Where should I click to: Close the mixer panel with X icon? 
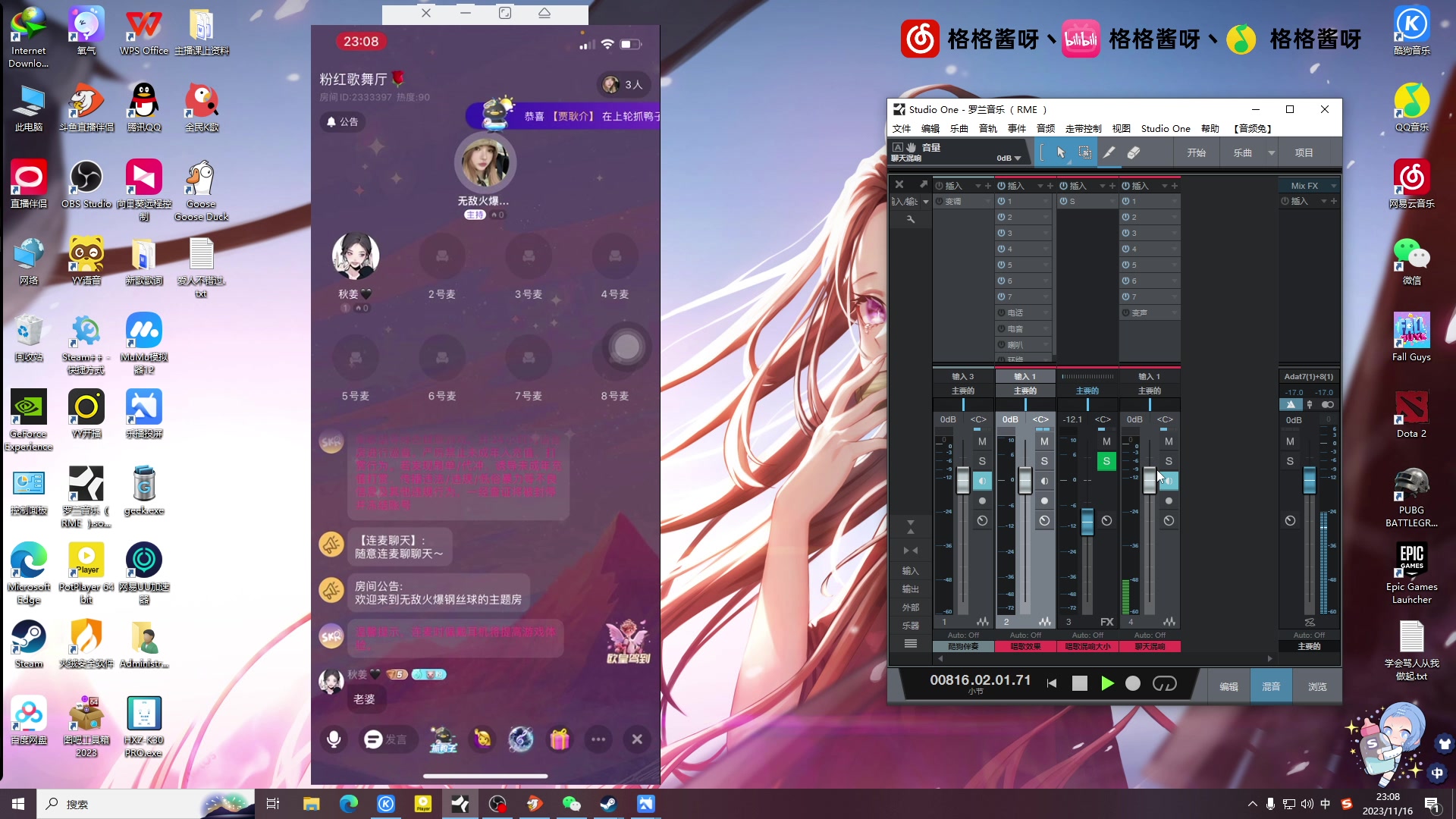click(x=899, y=184)
